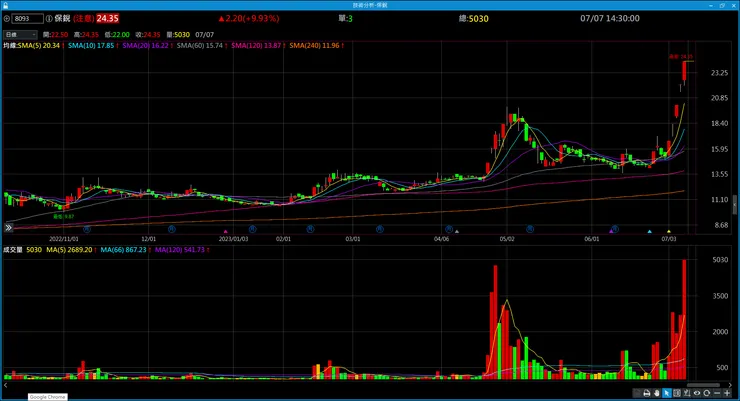The image size is (740, 401).
Task: Click the axis drawing tool icon
Action: pyautogui.click(x=687, y=393)
